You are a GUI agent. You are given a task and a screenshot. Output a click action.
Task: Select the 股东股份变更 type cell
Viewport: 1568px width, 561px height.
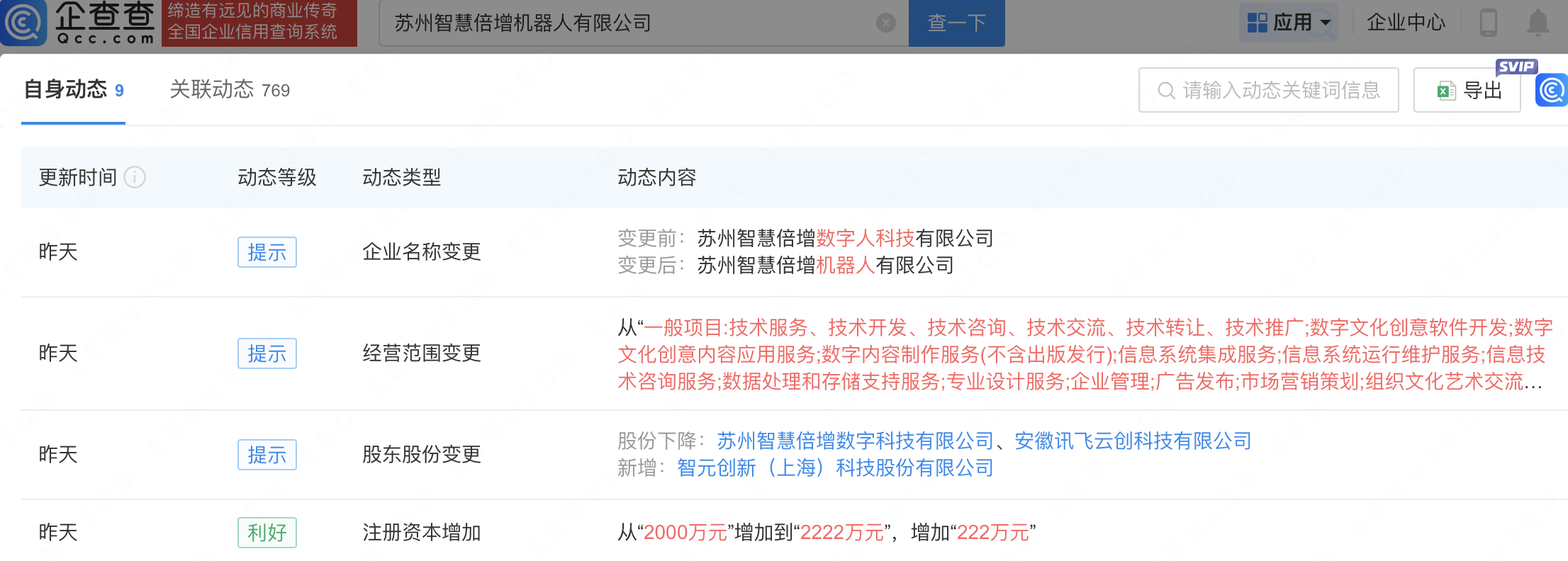pos(422,455)
